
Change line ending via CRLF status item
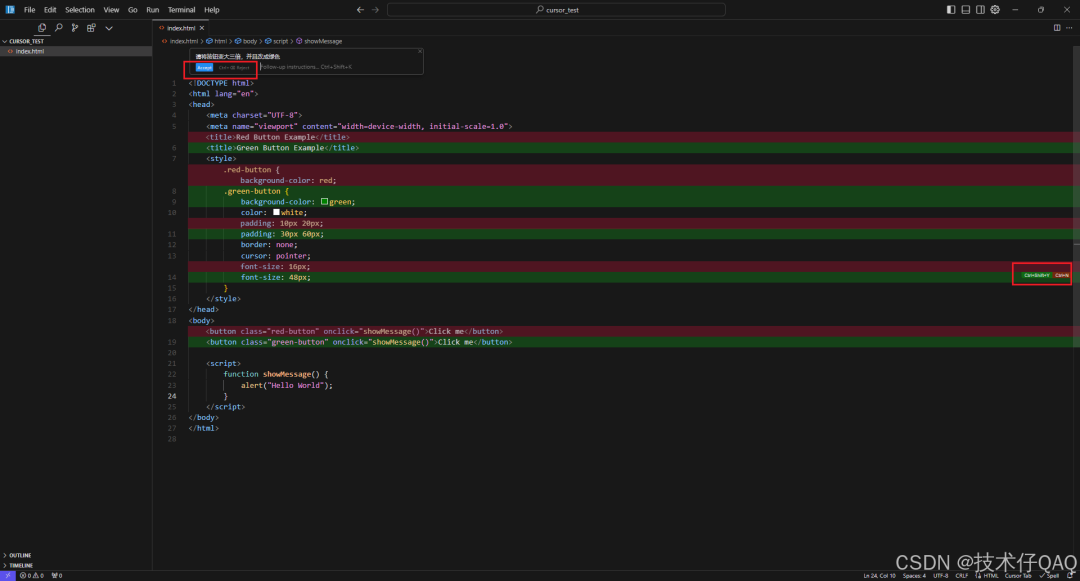pyautogui.click(x=962, y=575)
